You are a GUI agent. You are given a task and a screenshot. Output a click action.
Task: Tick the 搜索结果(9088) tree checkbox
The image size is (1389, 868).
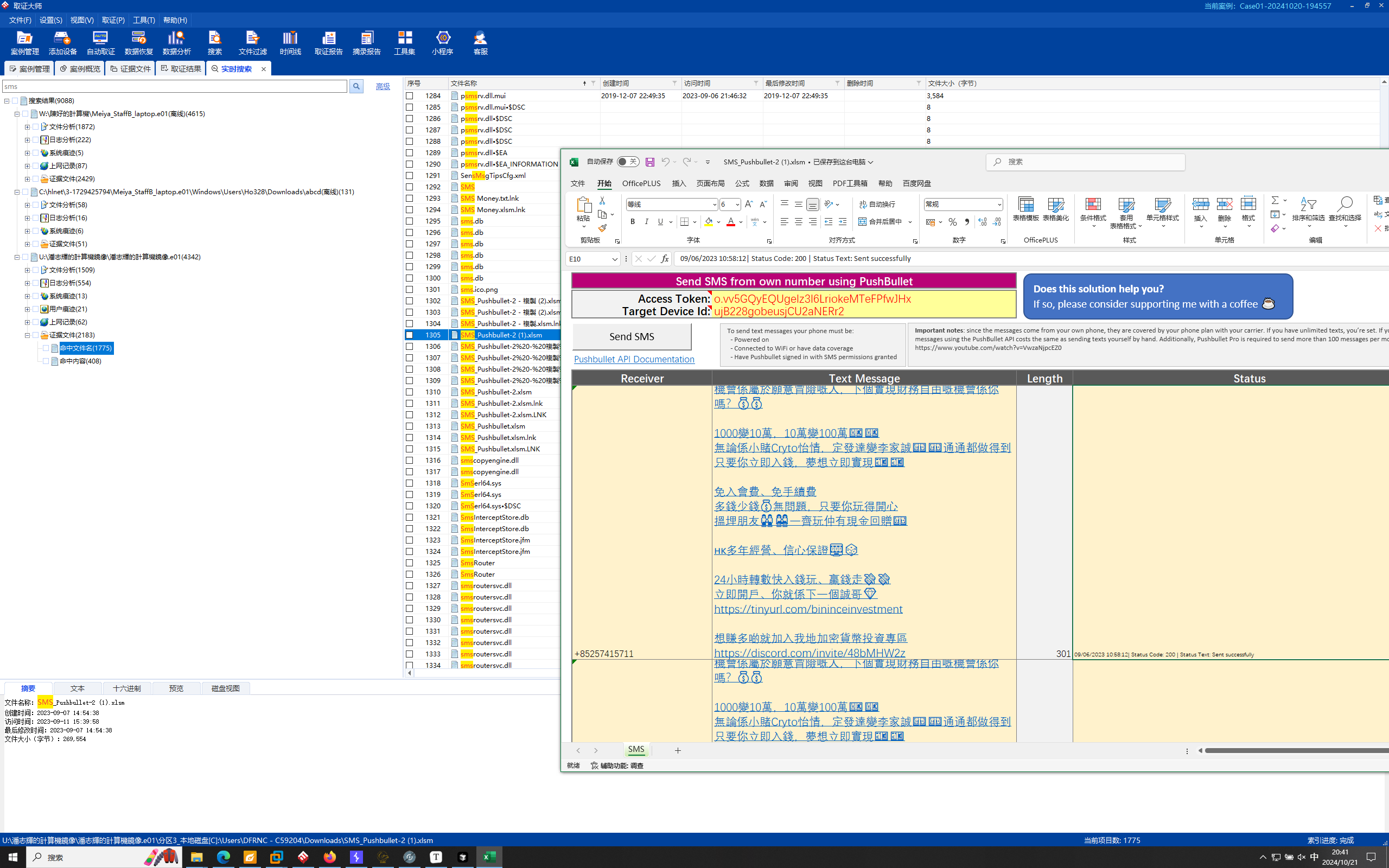point(15,101)
